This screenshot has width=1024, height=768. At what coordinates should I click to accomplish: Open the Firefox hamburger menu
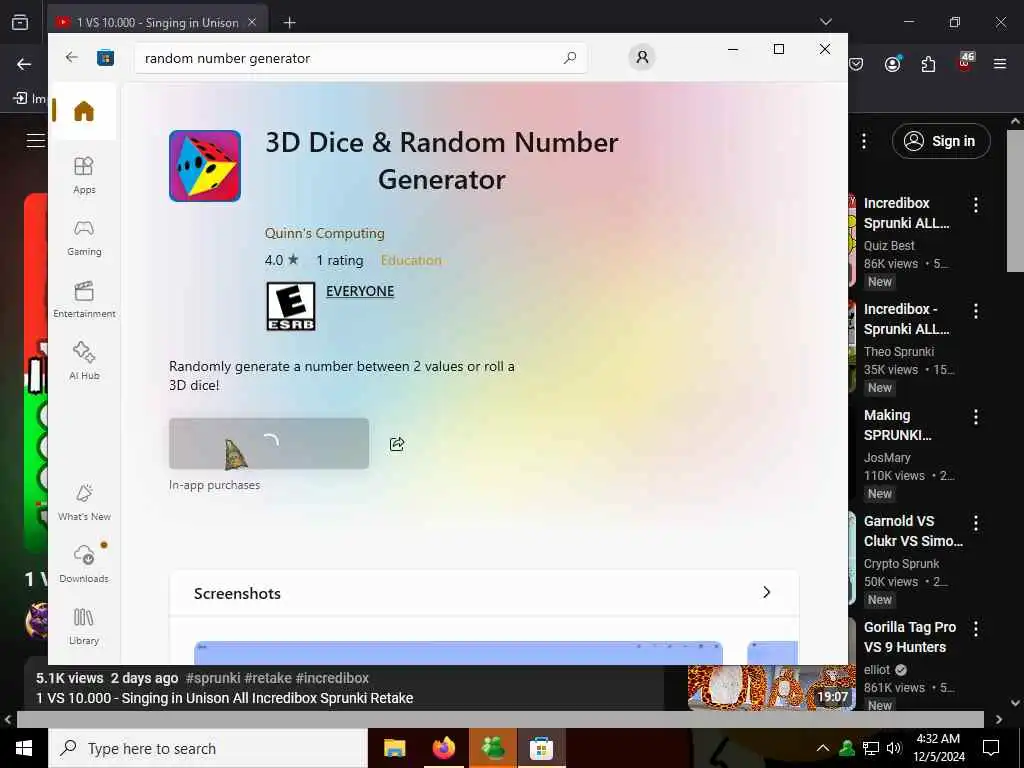(1000, 64)
